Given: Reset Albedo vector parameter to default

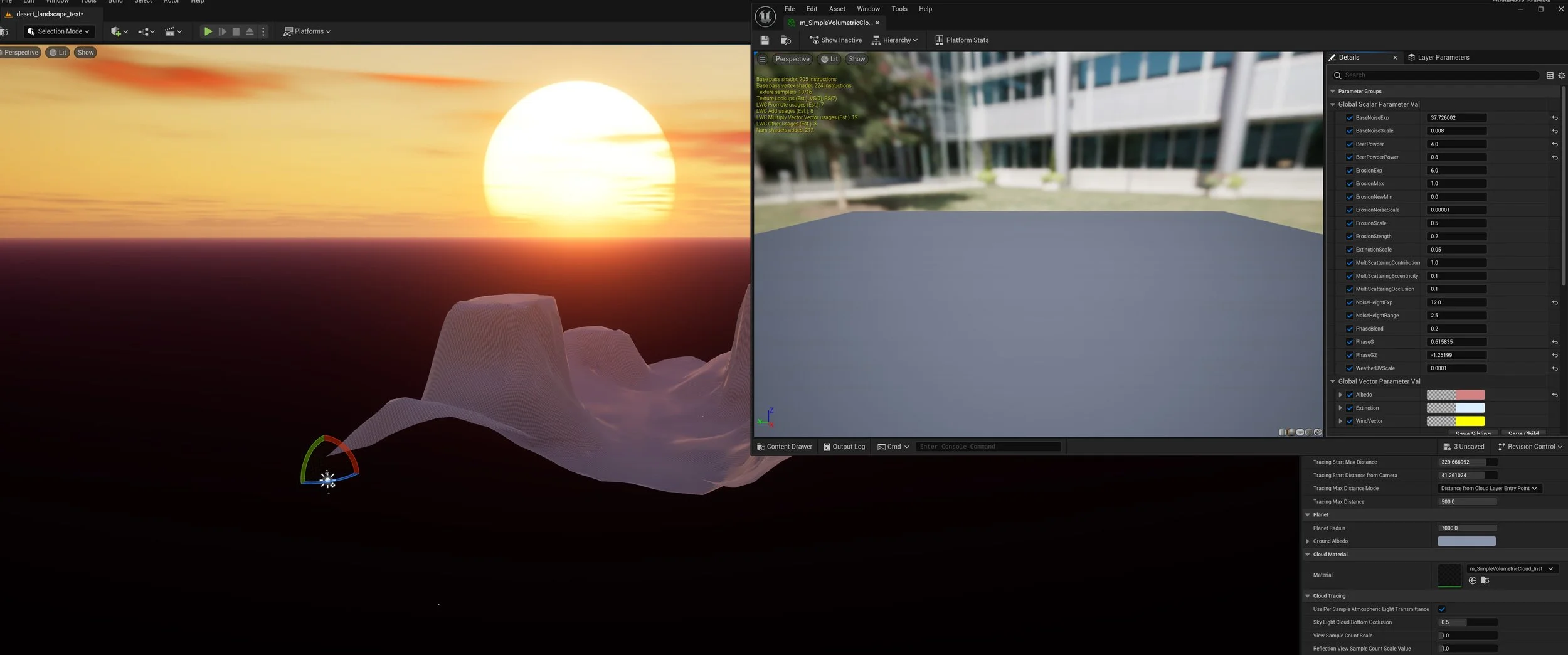Looking at the screenshot, I should pyautogui.click(x=1555, y=395).
